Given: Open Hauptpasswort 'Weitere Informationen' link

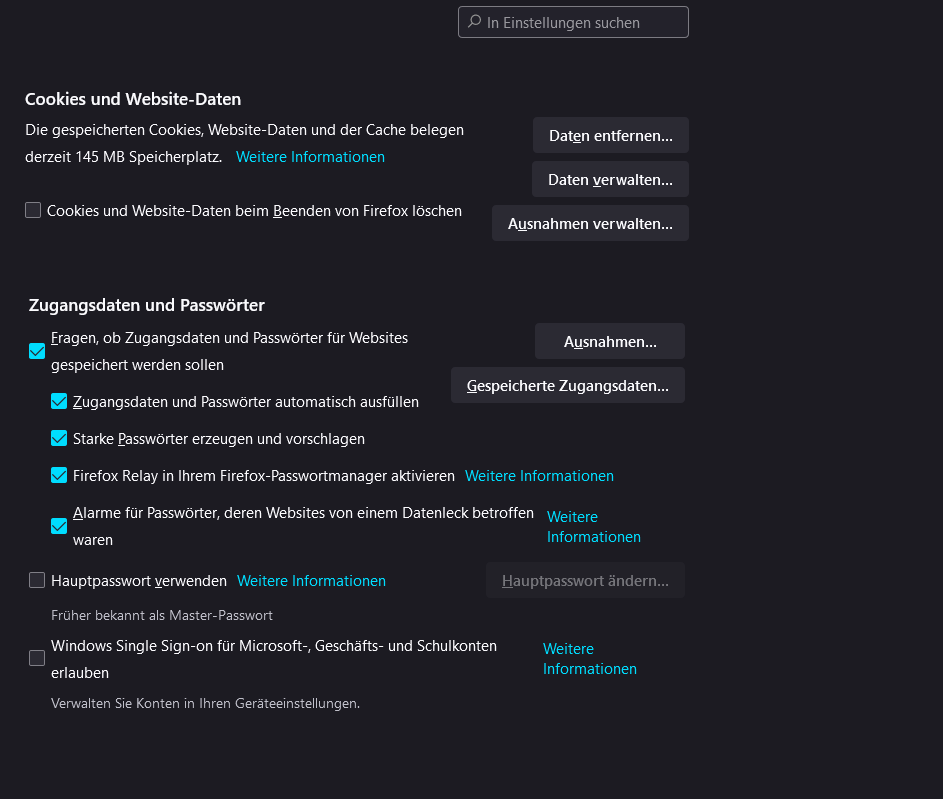Looking at the screenshot, I should (x=311, y=581).
